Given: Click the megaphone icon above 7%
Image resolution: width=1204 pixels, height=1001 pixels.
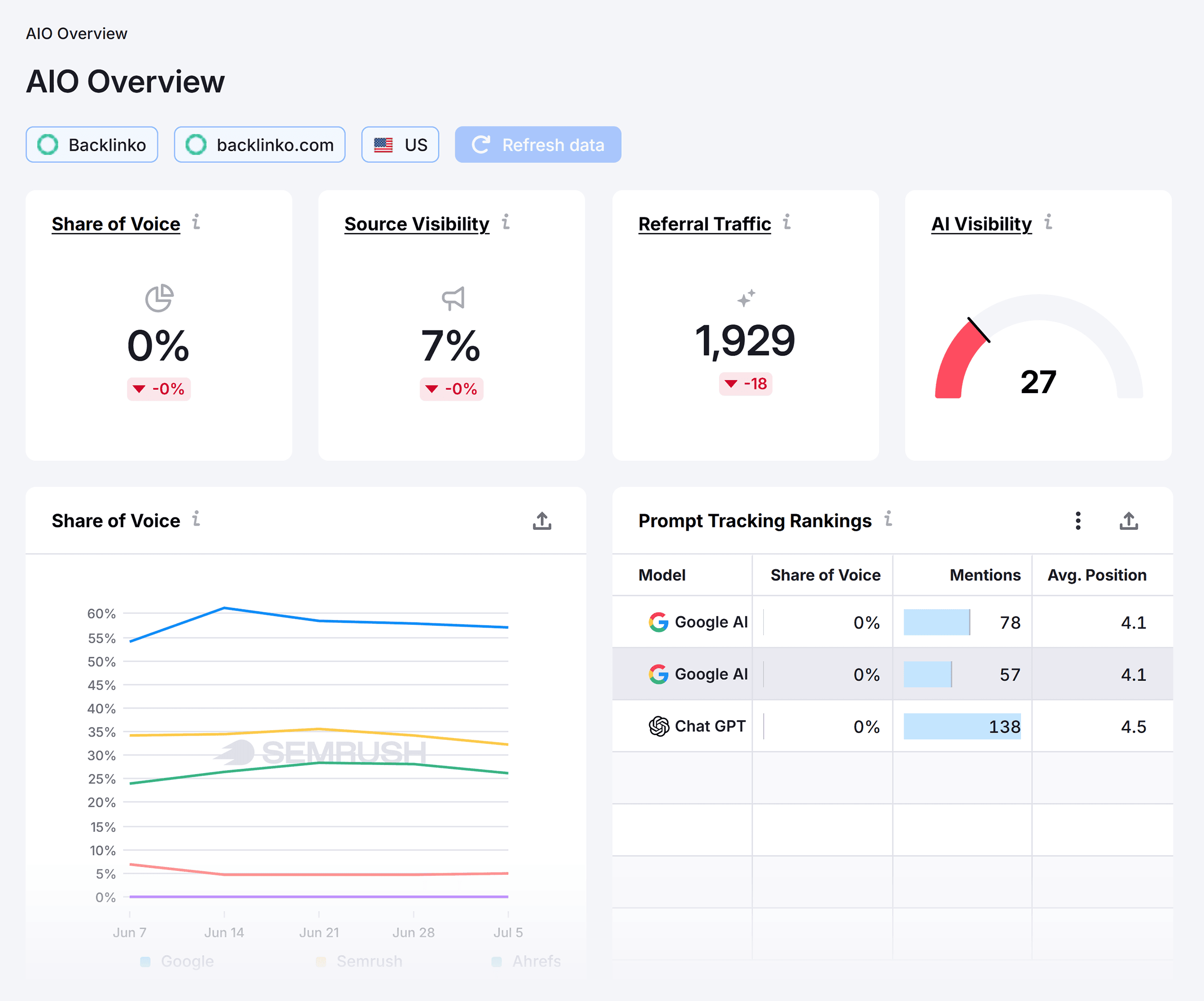Looking at the screenshot, I should click(x=453, y=298).
